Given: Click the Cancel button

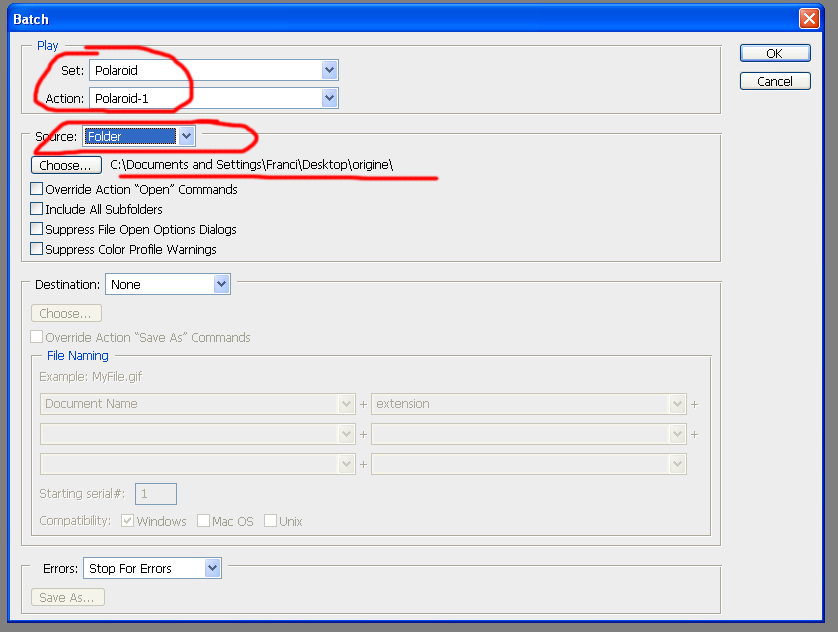Looking at the screenshot, I should (774, 81).
